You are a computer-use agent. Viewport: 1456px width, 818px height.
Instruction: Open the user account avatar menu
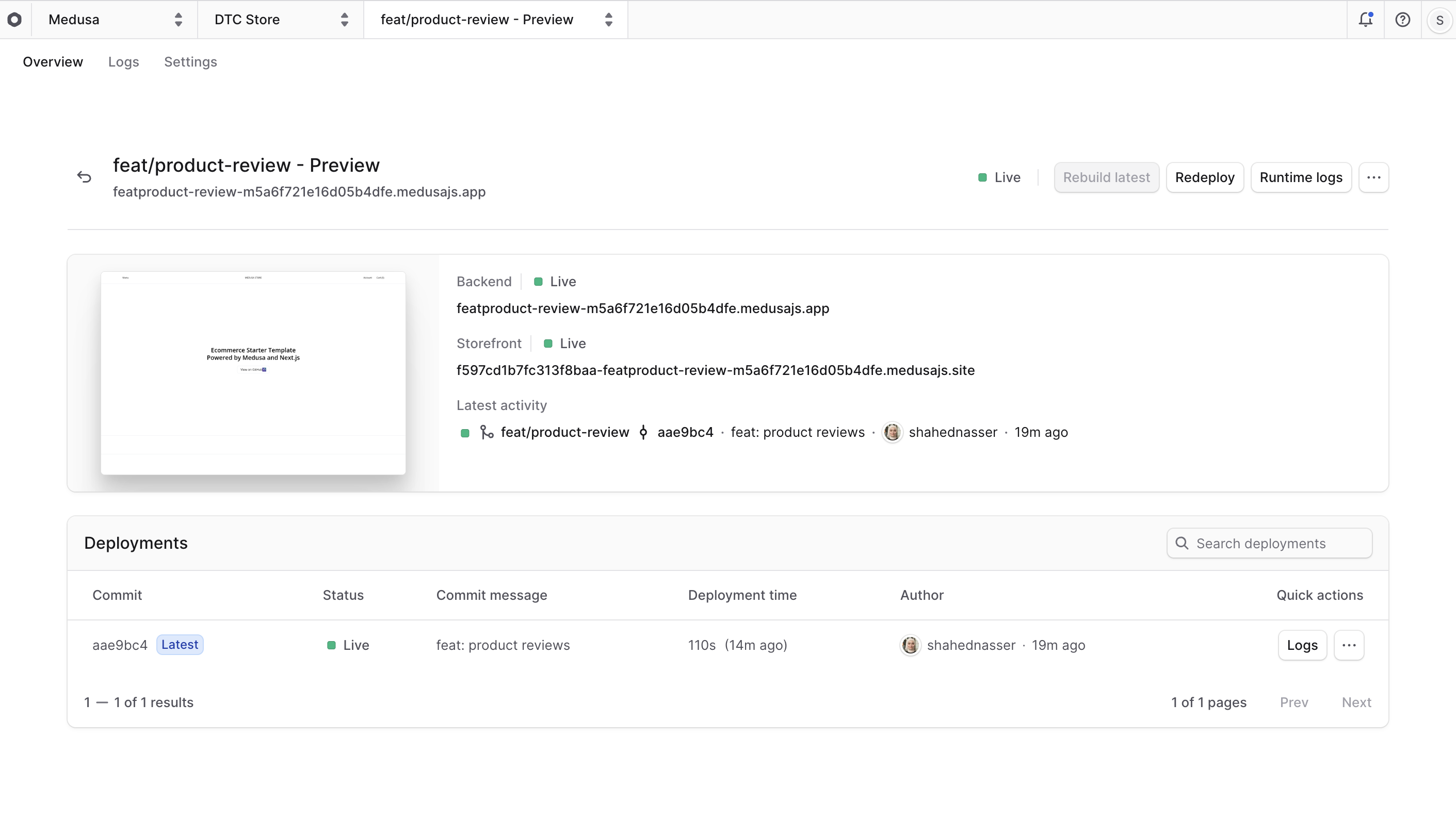(x=1439, y=19)
